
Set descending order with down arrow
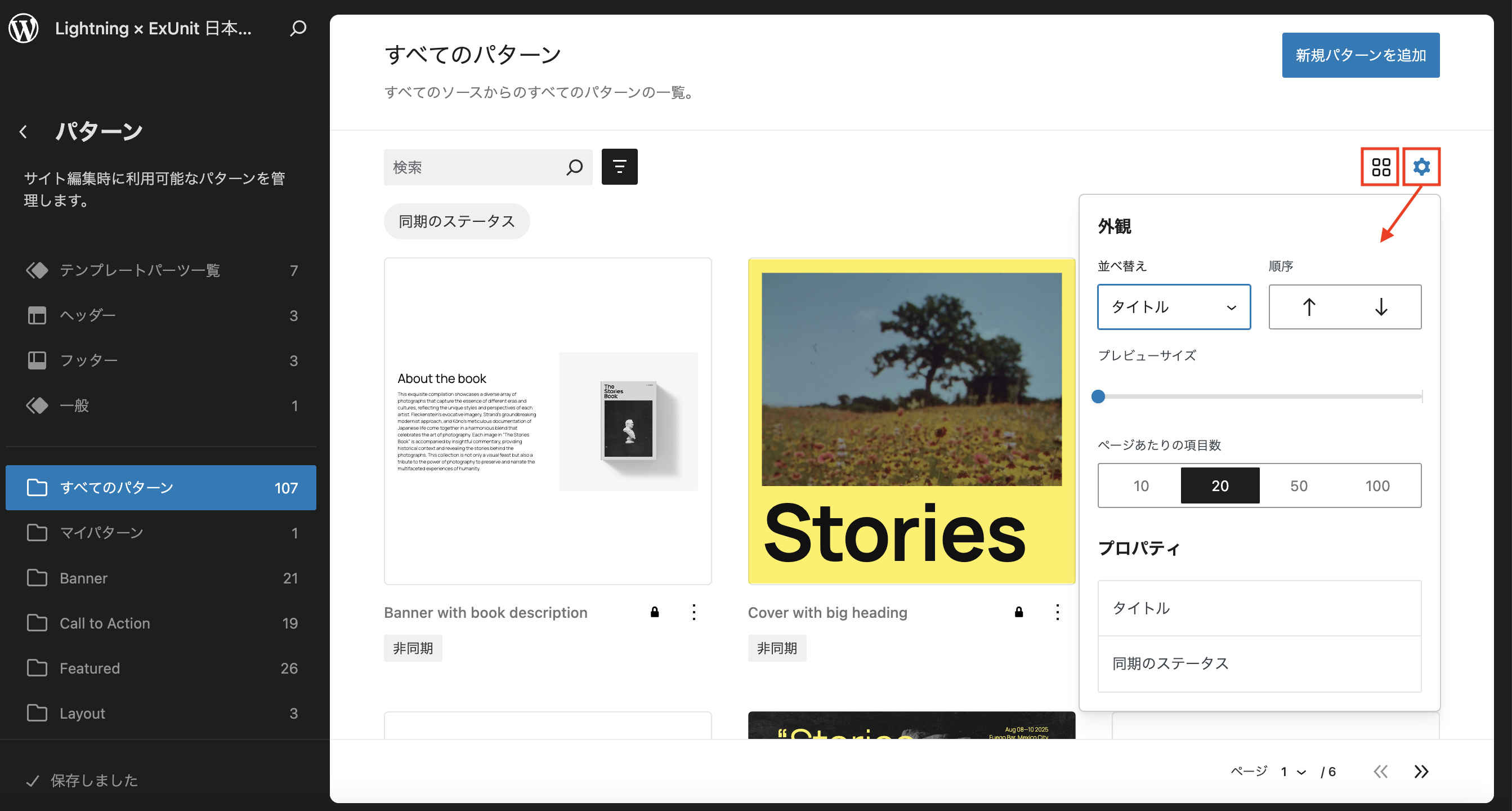click(1381, 307)
